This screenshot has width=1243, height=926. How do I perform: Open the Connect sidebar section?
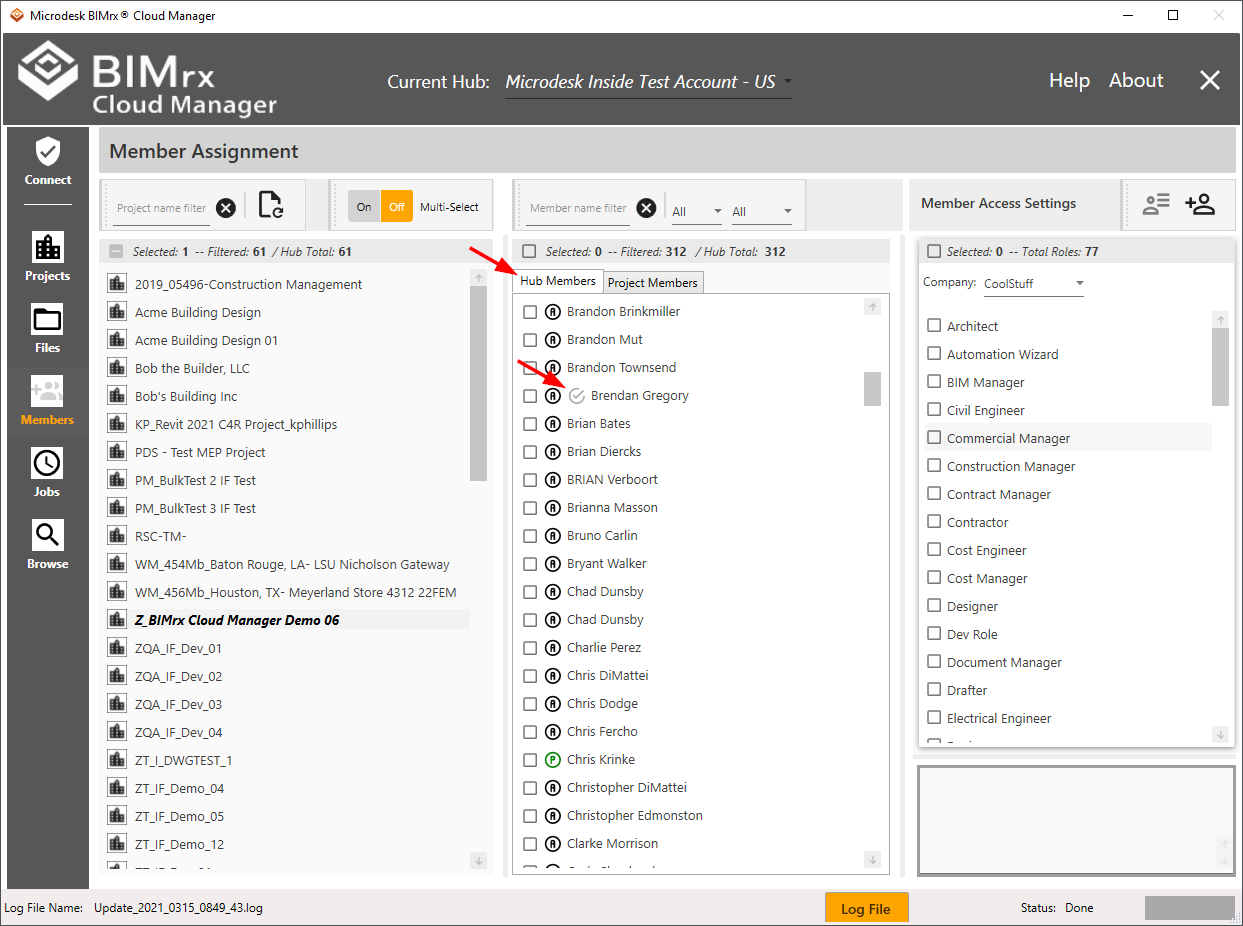click(x=48, y=162)
